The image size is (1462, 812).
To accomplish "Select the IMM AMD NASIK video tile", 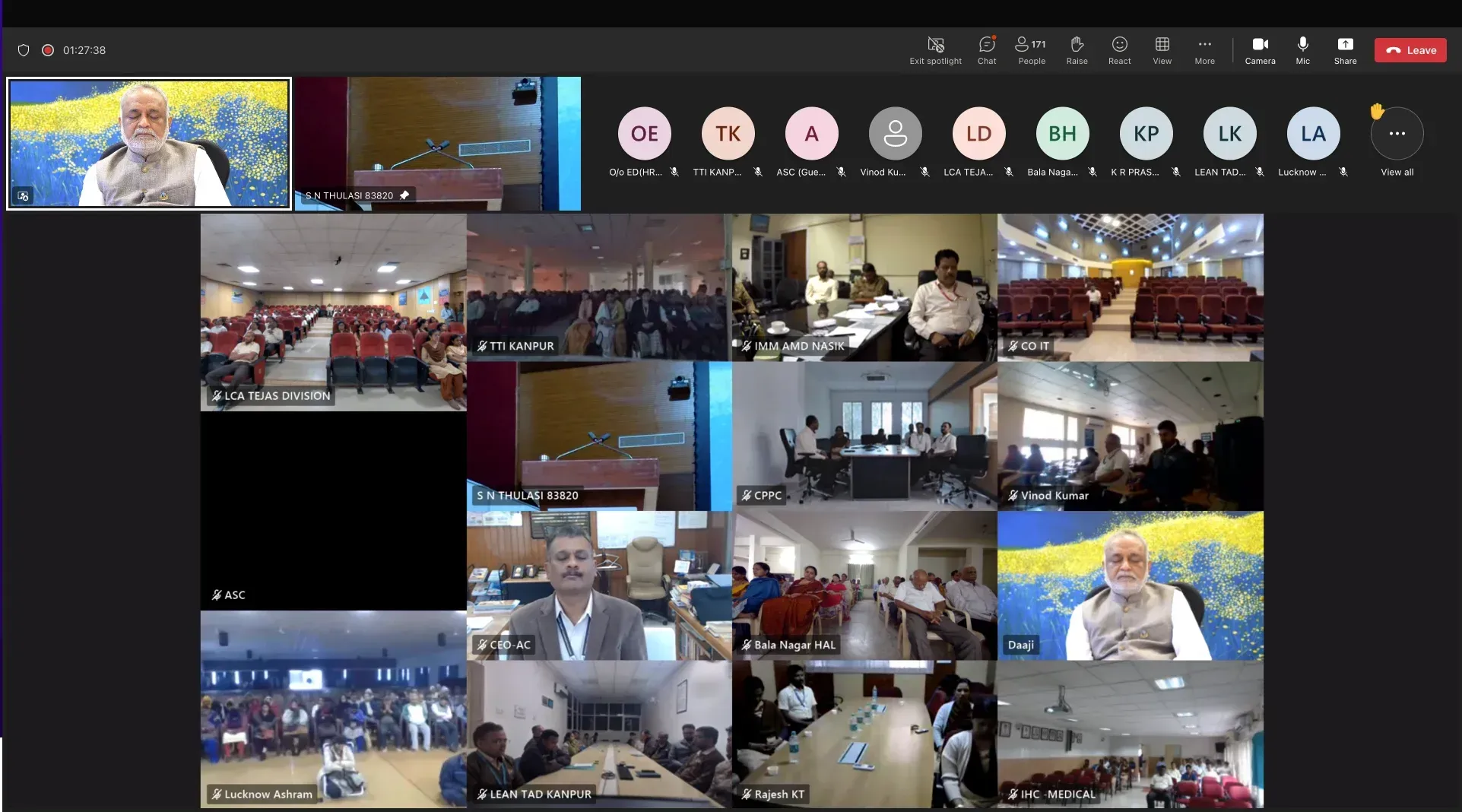I will tap(864, 287).
